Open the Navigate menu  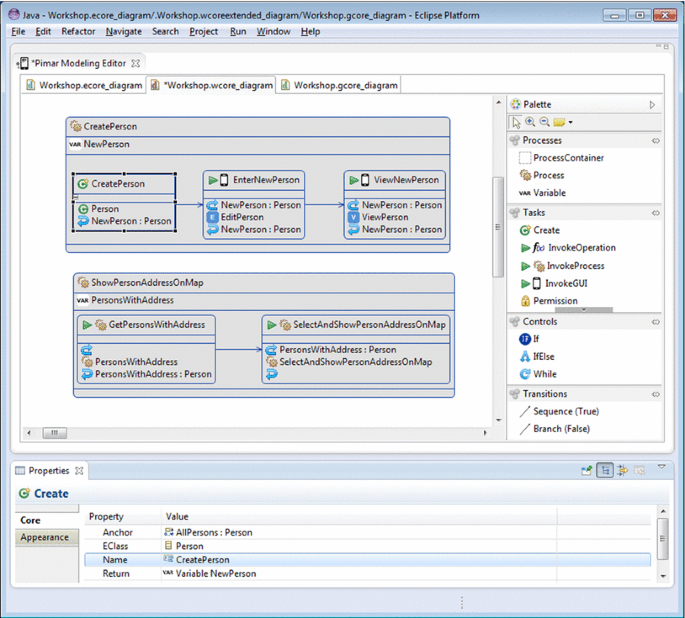(x=124, y=31)
